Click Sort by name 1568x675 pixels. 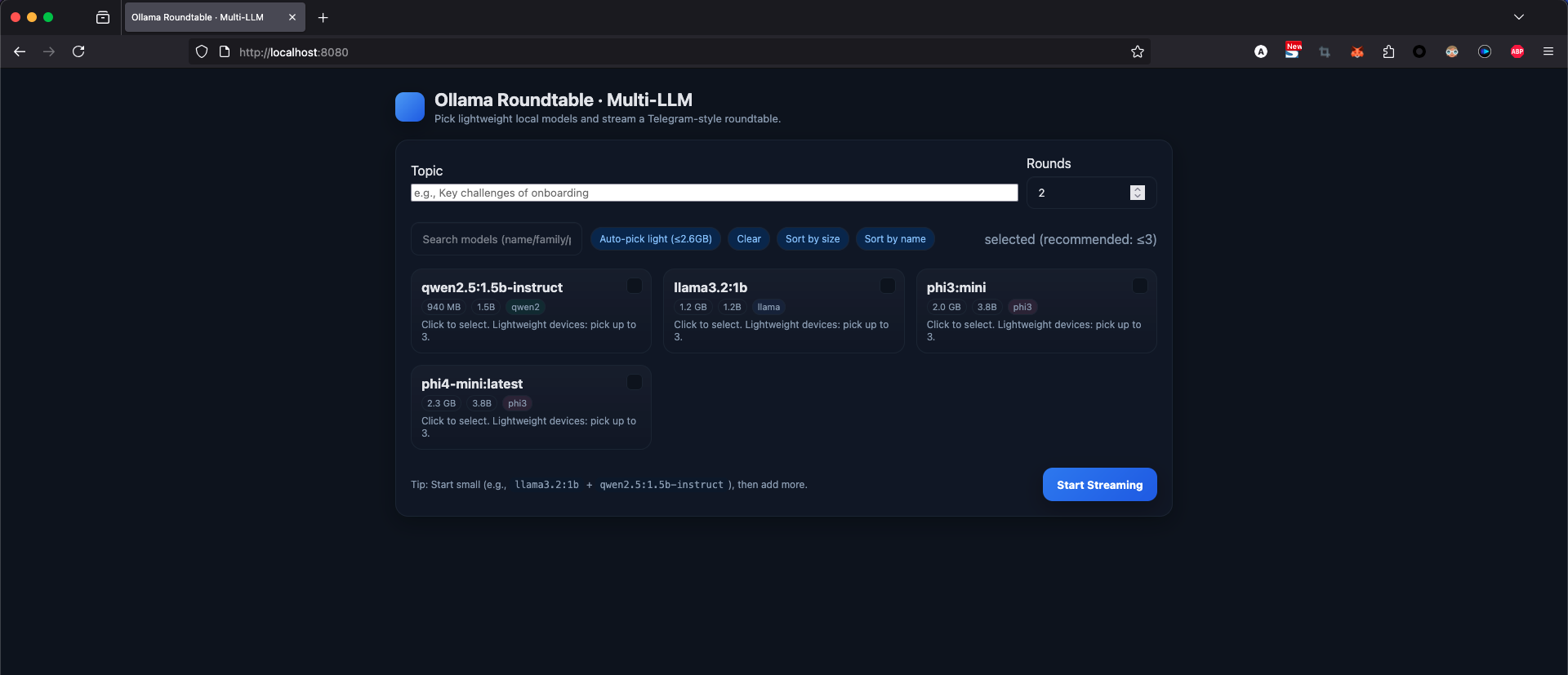895,239
